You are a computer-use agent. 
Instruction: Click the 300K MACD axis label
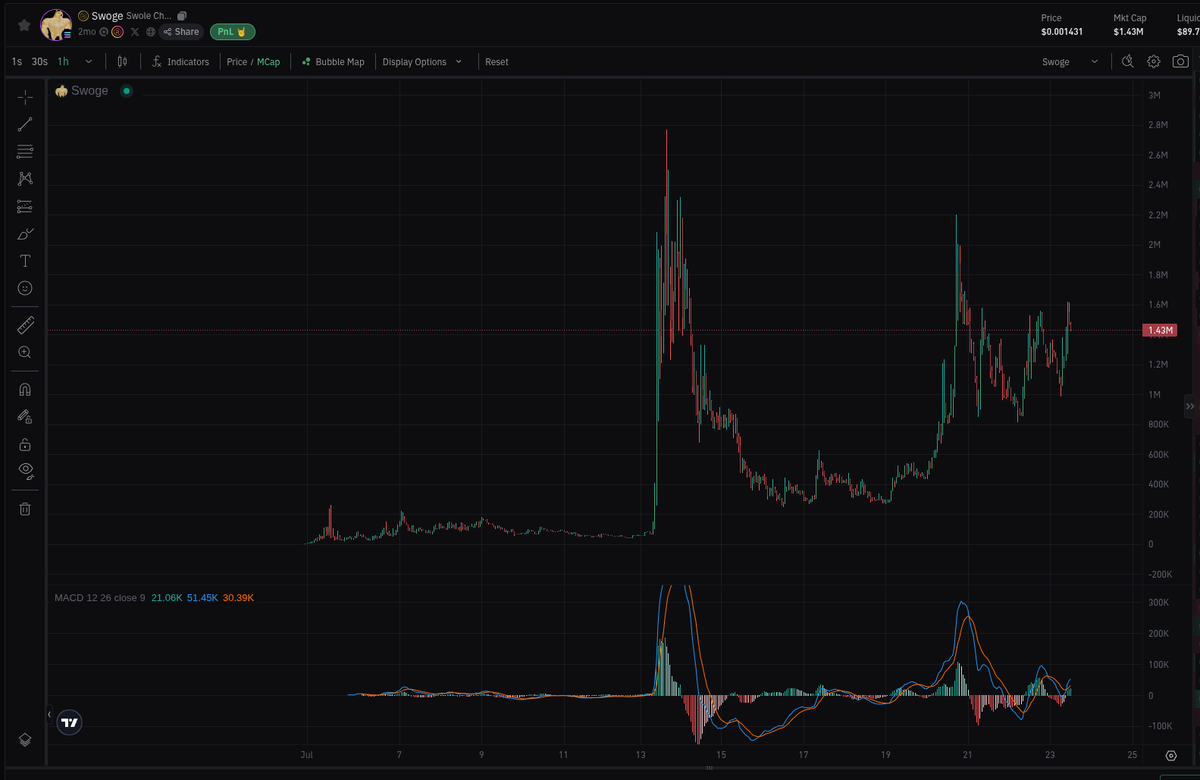[1158, 603]
